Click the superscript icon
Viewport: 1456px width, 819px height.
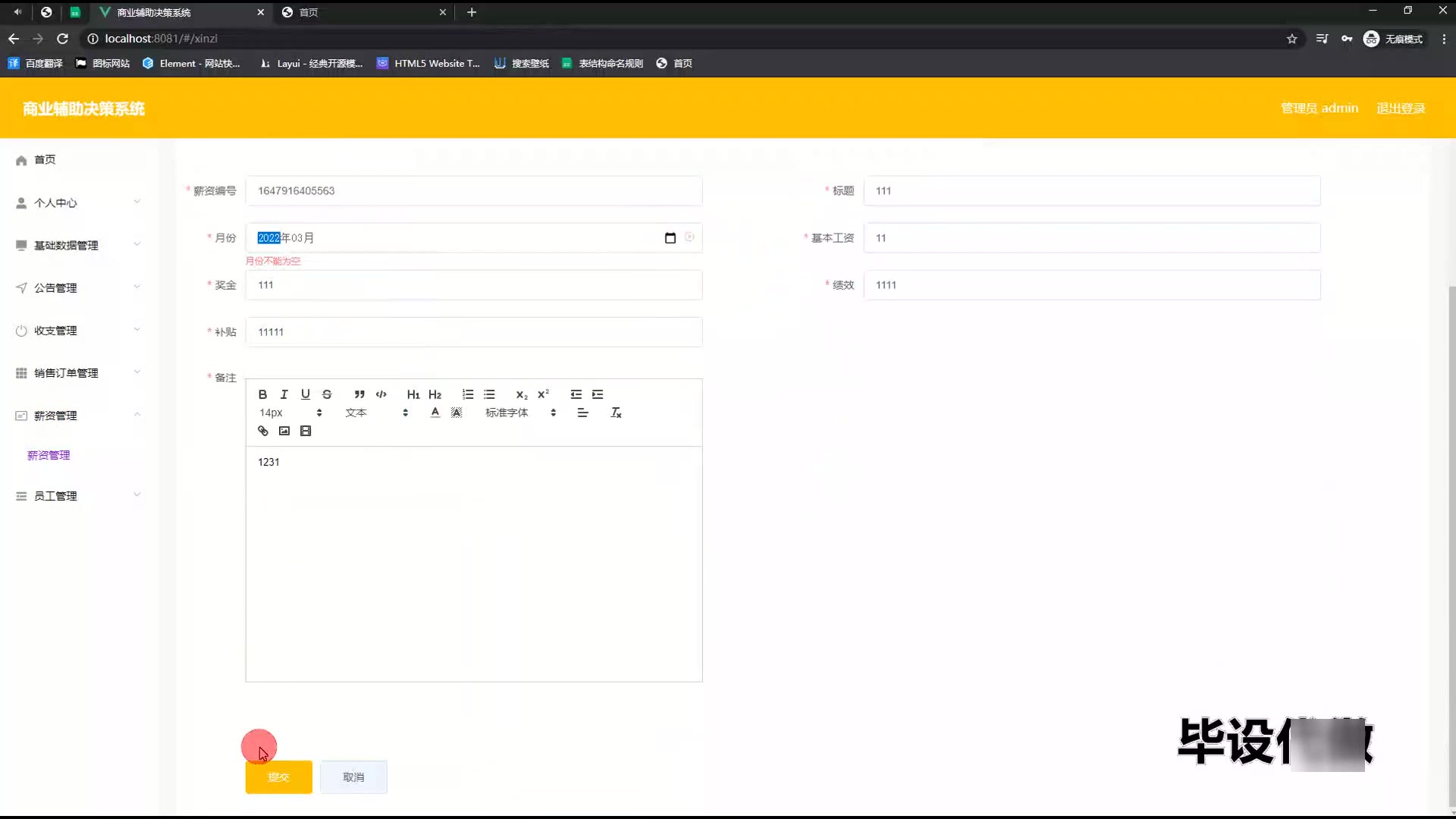pyautogui.click(x=543, y=394)
